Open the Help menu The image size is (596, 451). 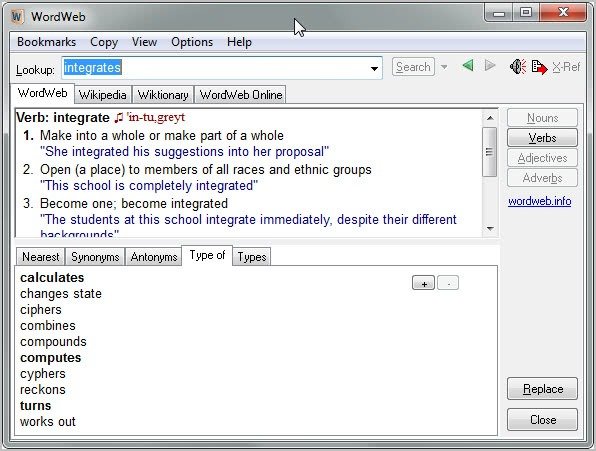coord(239,42)
